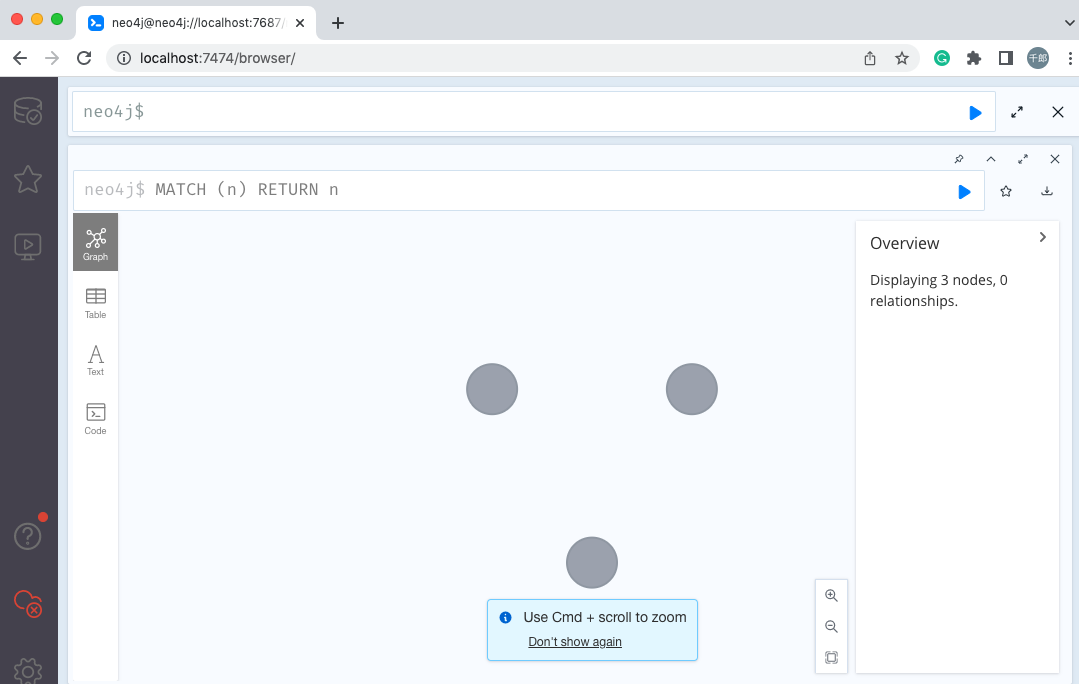Expand the top editor to fullscreen
Image resolution: width=1079 pixels, height=684 pixels.
pos(1017,112)
